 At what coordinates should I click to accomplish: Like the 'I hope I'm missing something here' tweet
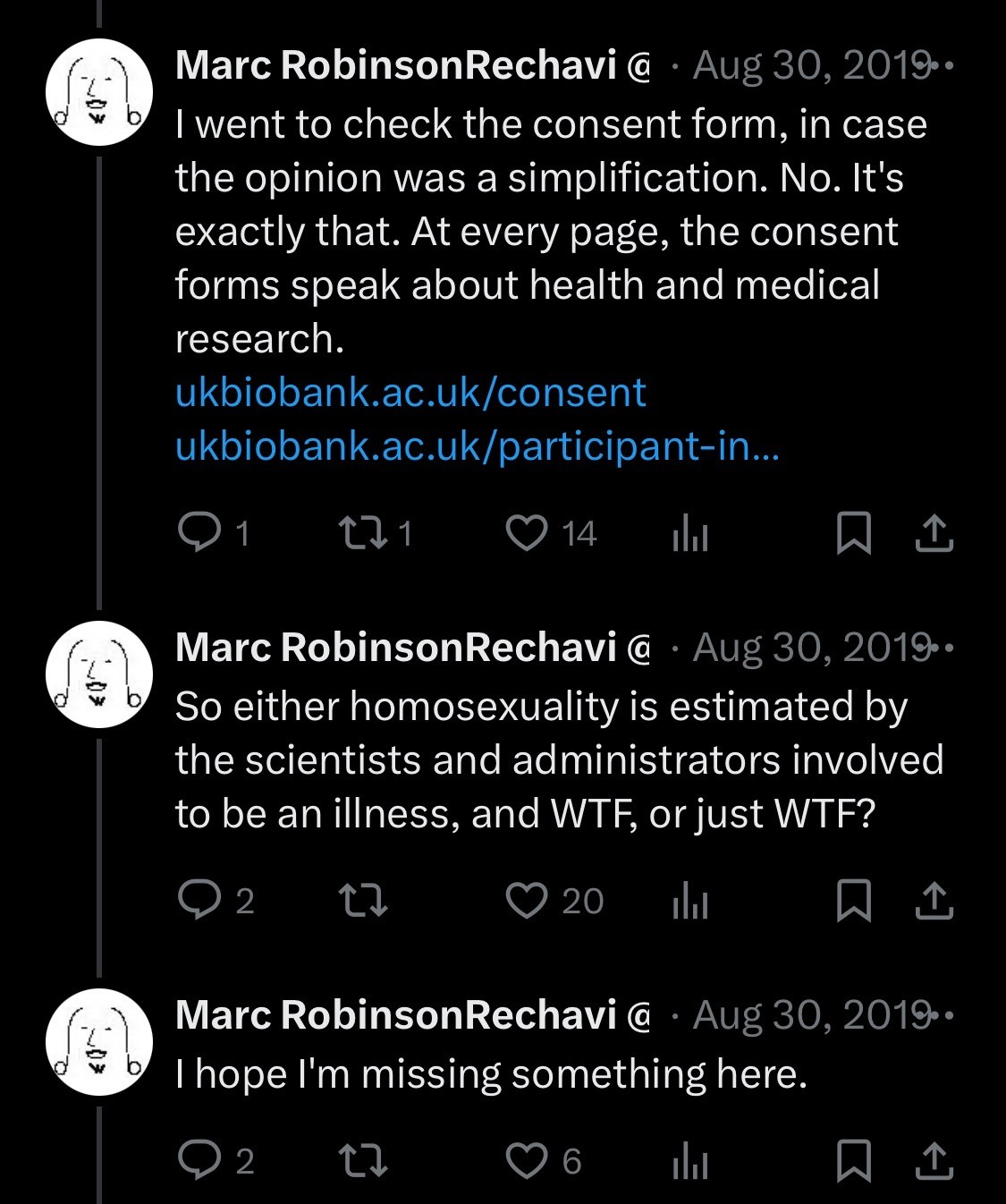pos(527,1160)
